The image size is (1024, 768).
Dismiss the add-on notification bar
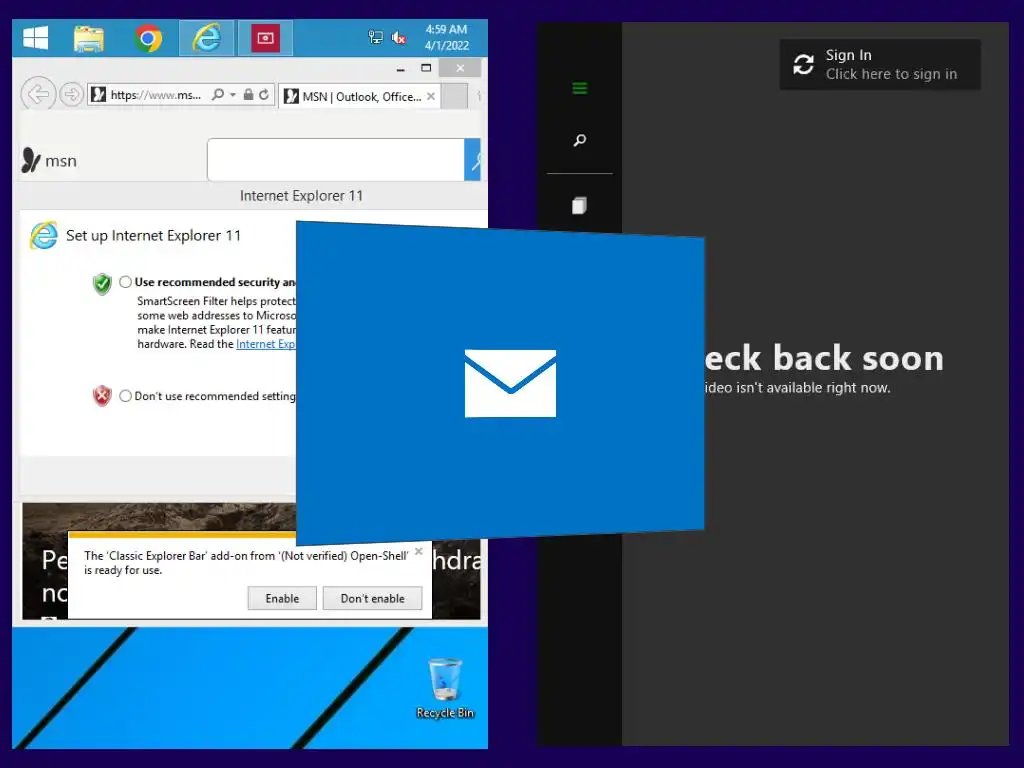coord(419,552)
